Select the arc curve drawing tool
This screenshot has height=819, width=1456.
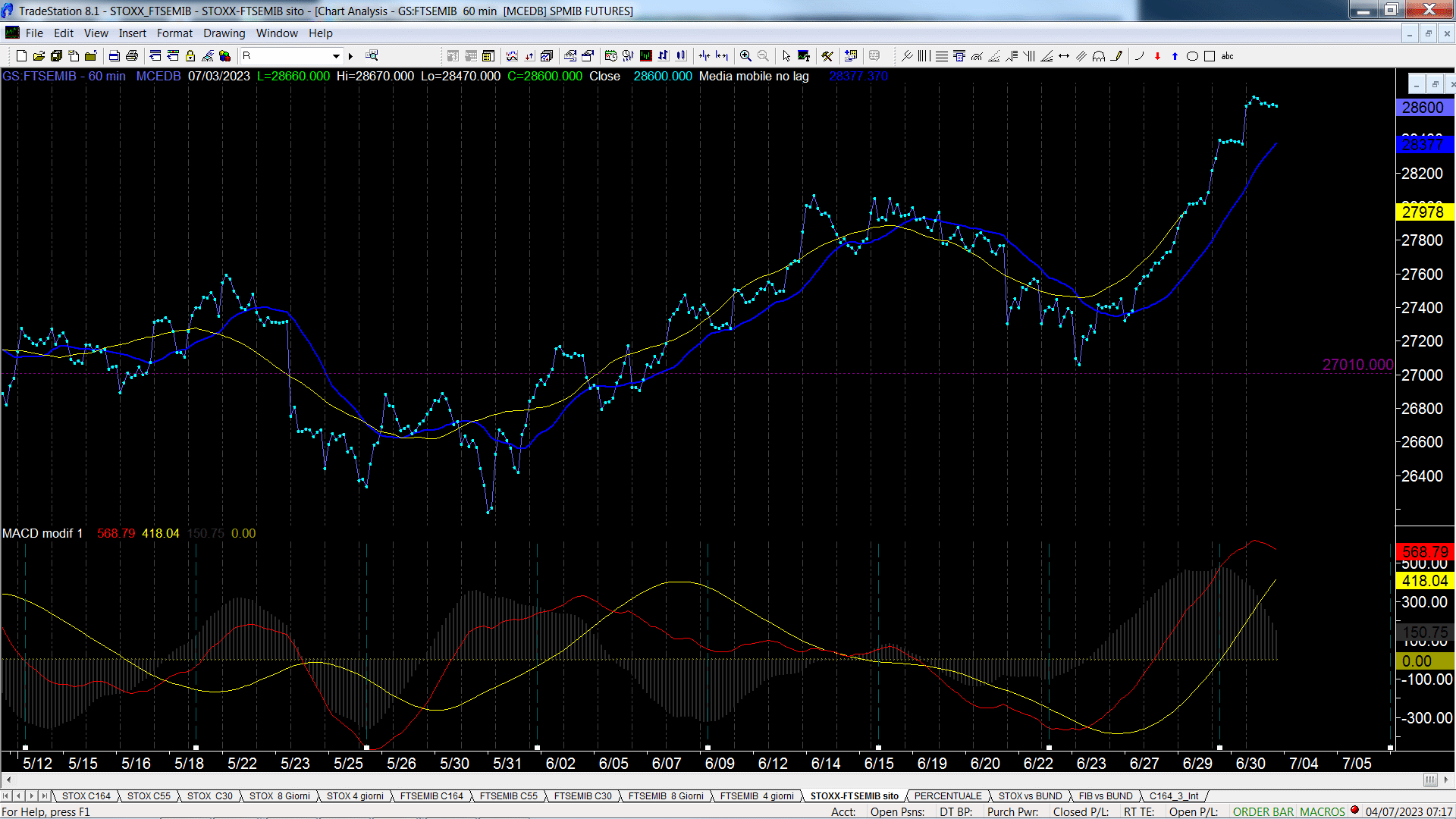click(x=1140, y=56)
